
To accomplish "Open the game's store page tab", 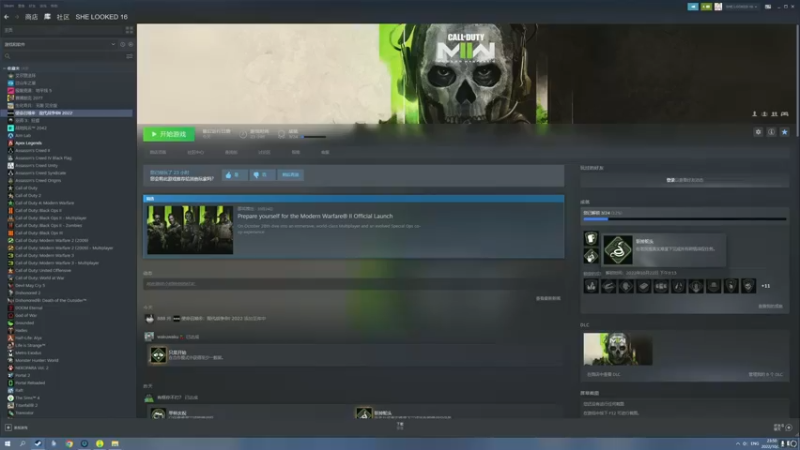I will [x=158, y=152].
